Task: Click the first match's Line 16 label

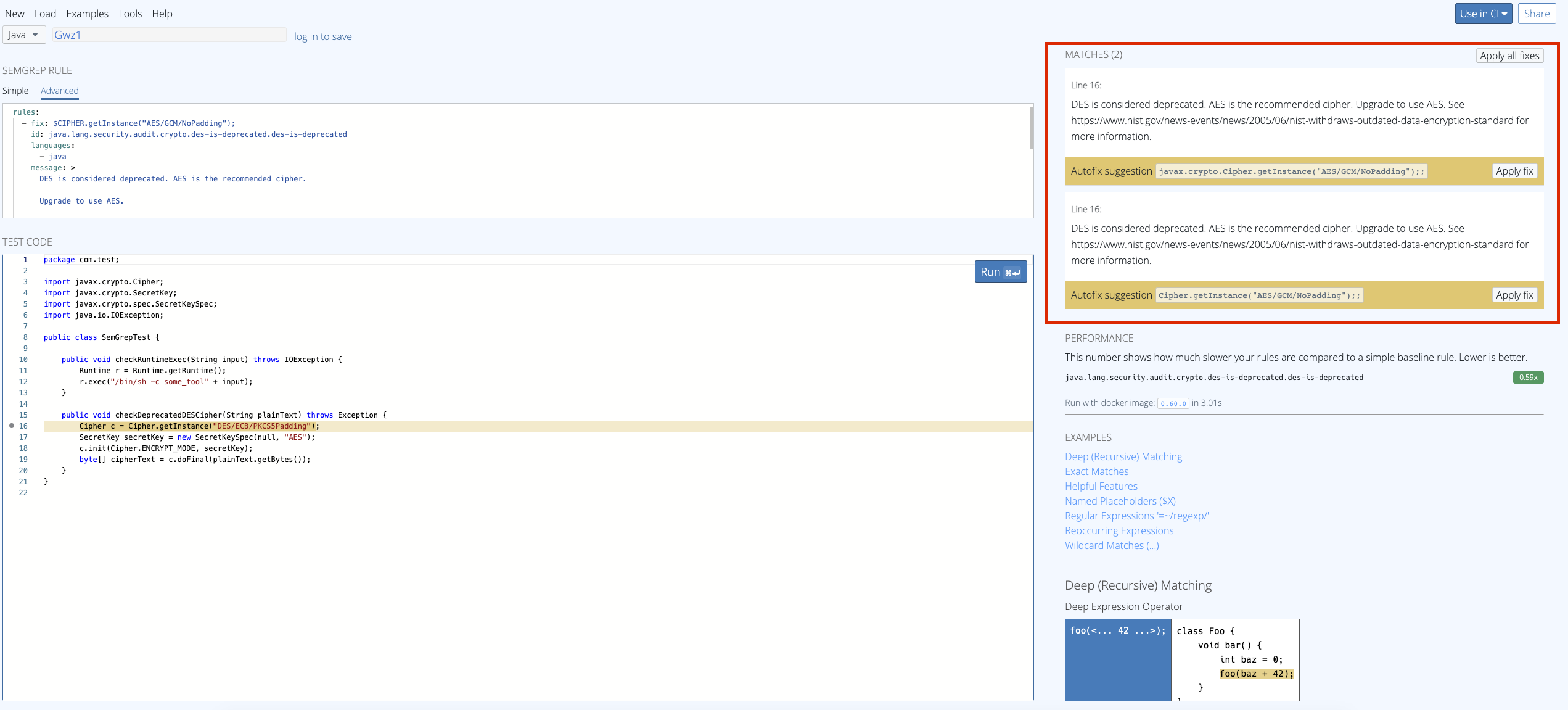Action: (x=1086, y=85)
